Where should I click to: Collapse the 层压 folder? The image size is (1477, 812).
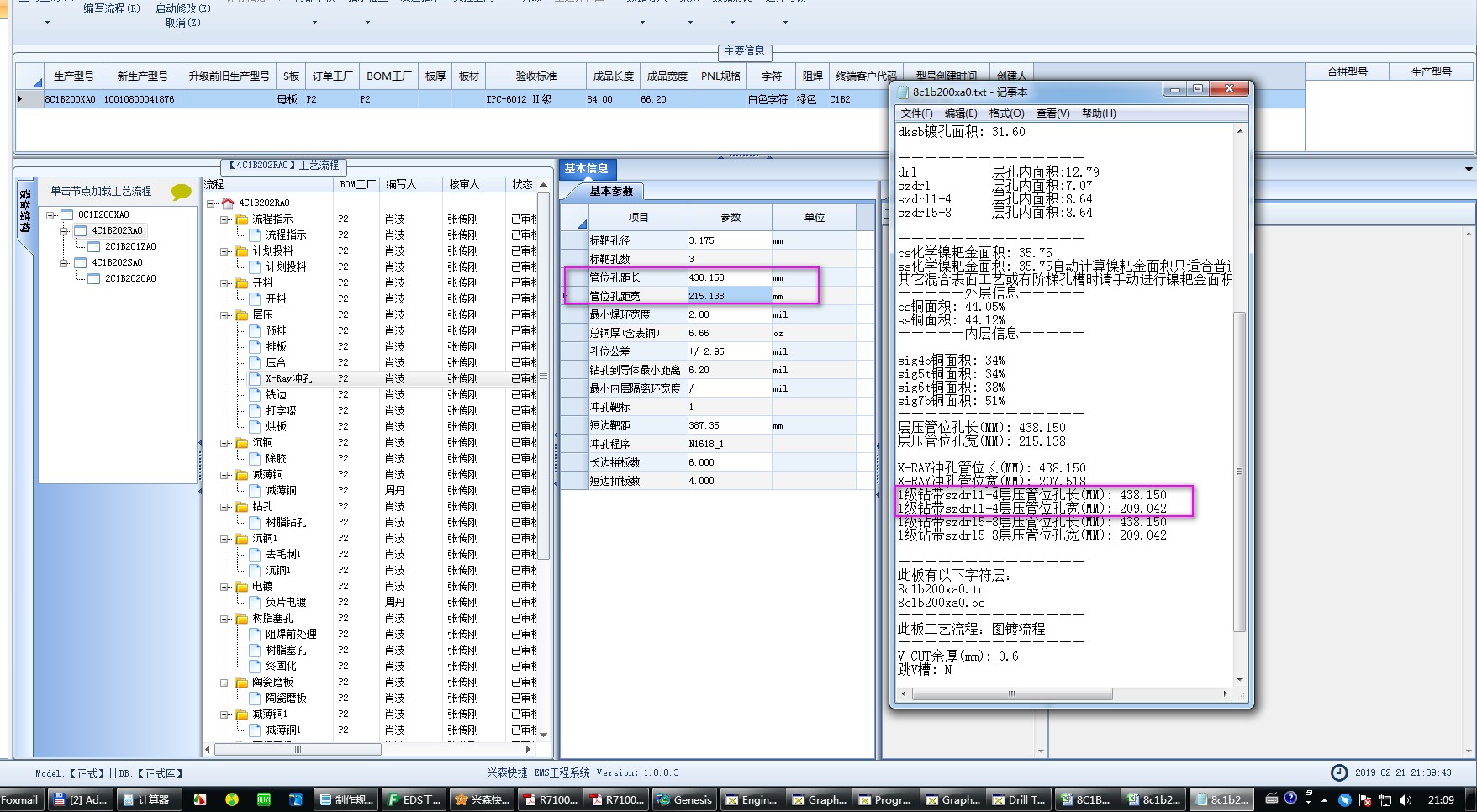(225, 314)
